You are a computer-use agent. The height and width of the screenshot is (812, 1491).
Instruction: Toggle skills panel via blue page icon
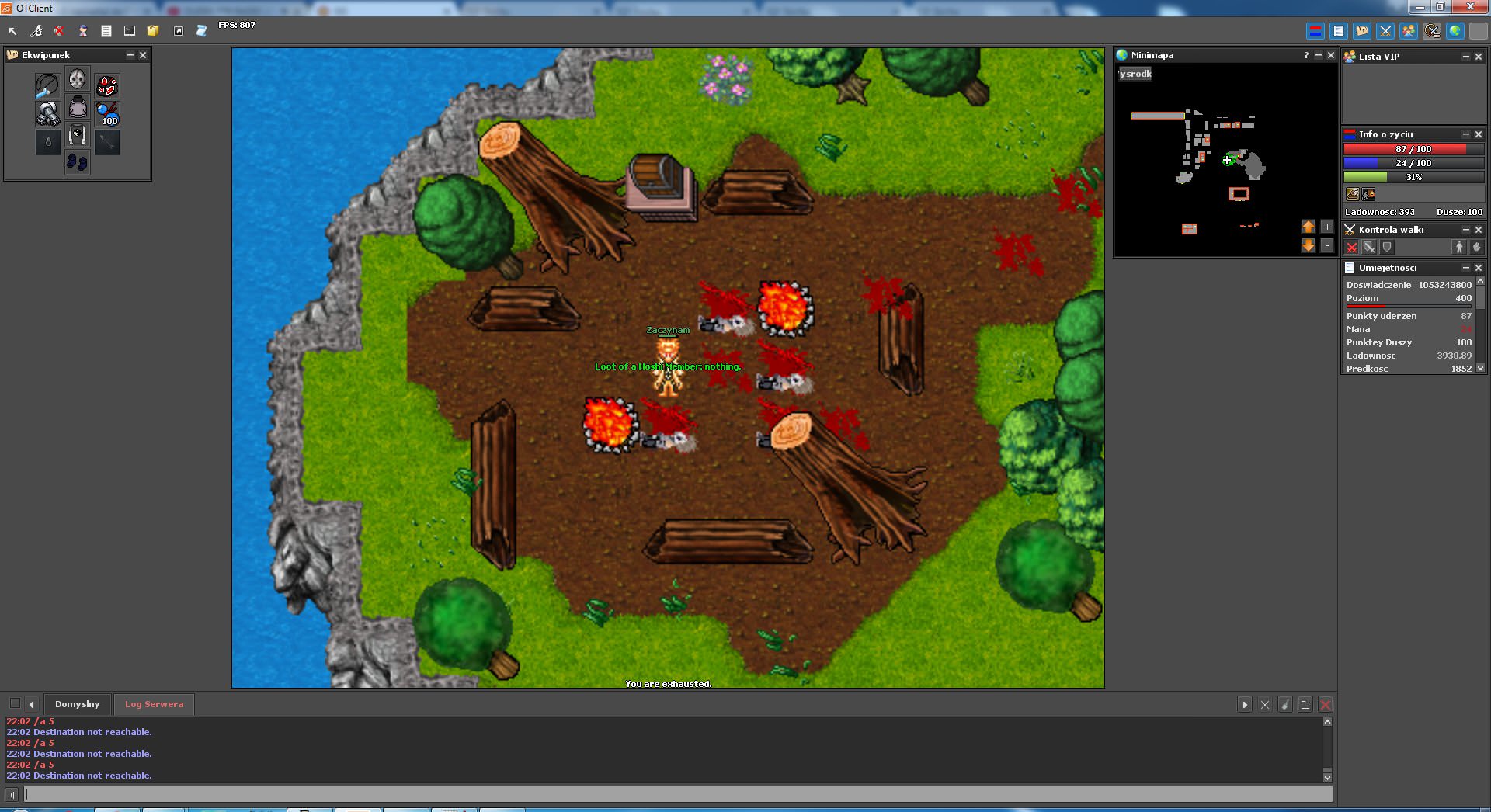1339,31
